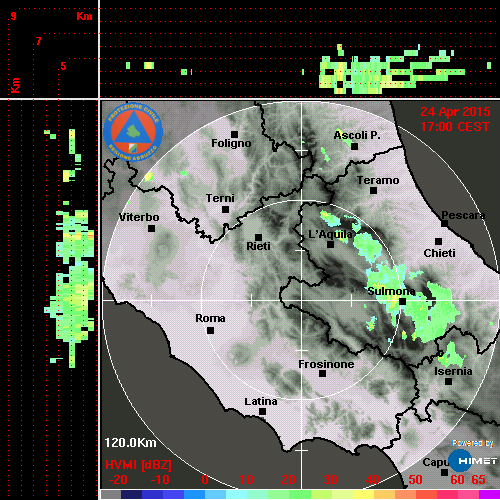Click the 120.0Km range label

coord(130,443)
